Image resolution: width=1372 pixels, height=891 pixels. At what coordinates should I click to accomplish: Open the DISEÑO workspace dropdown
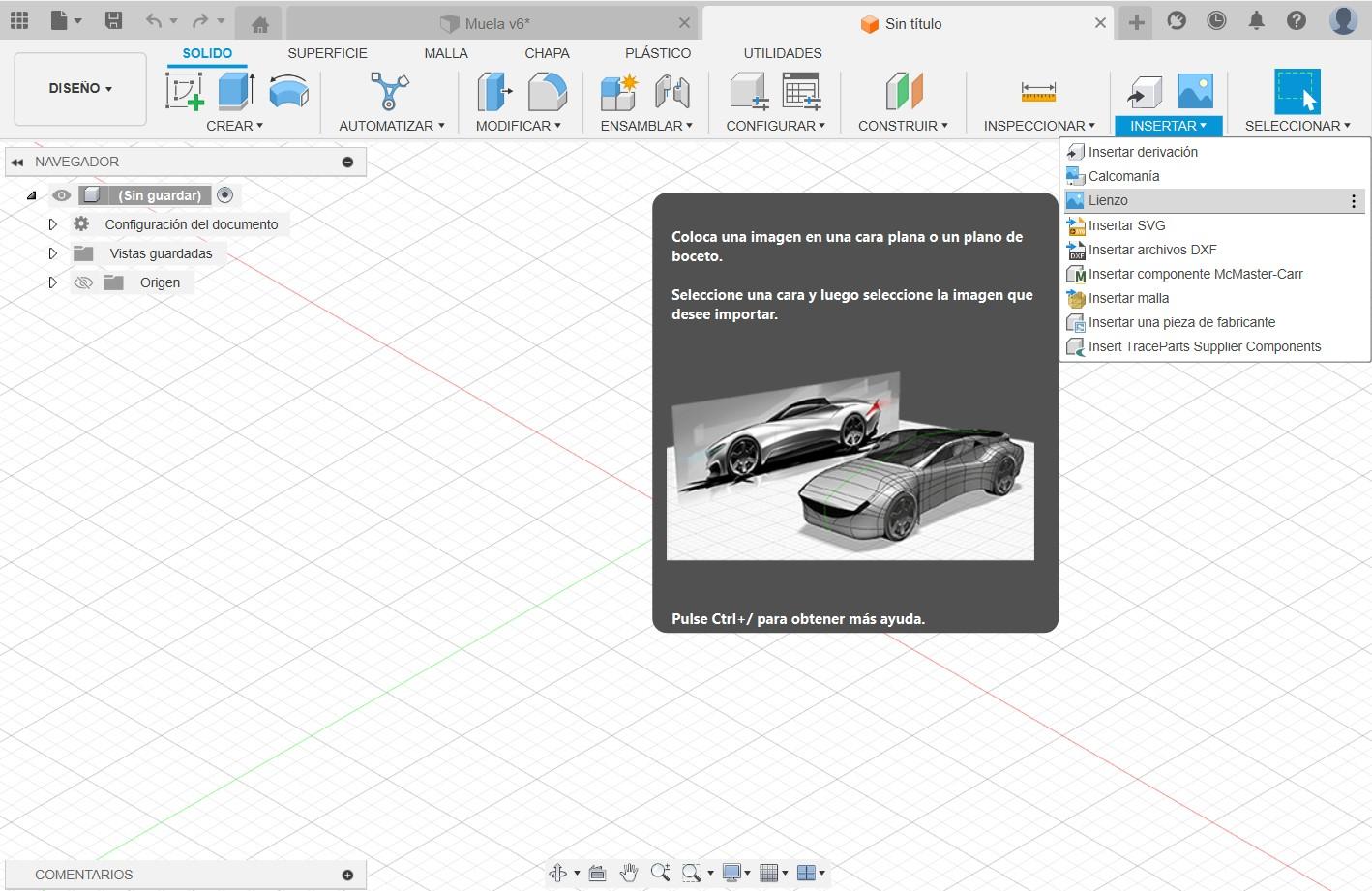80,88
